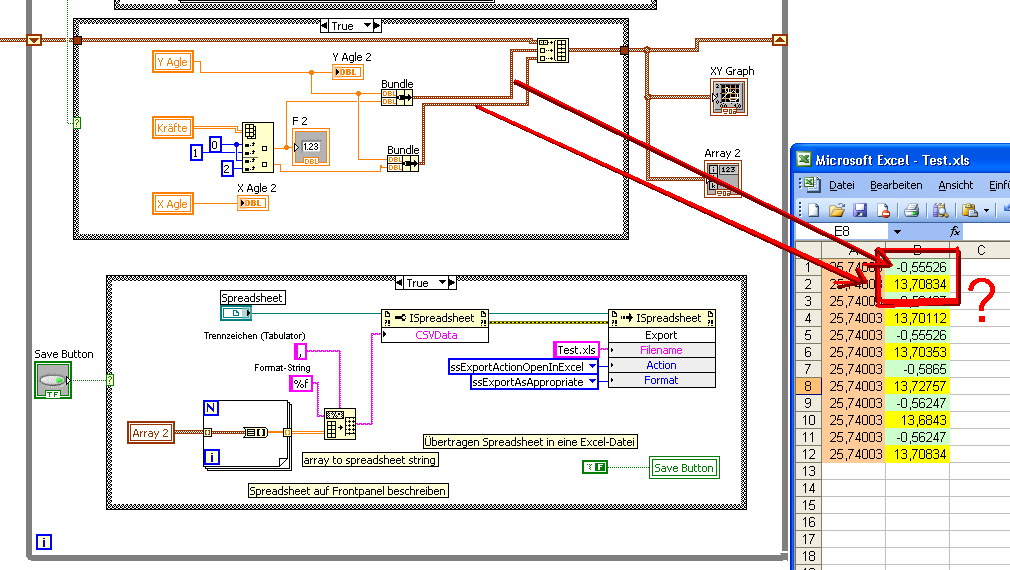The width and height of the screenshot is (1010, 570).
Task: Go to previous case in upper case structure
Action: (325, 26)
